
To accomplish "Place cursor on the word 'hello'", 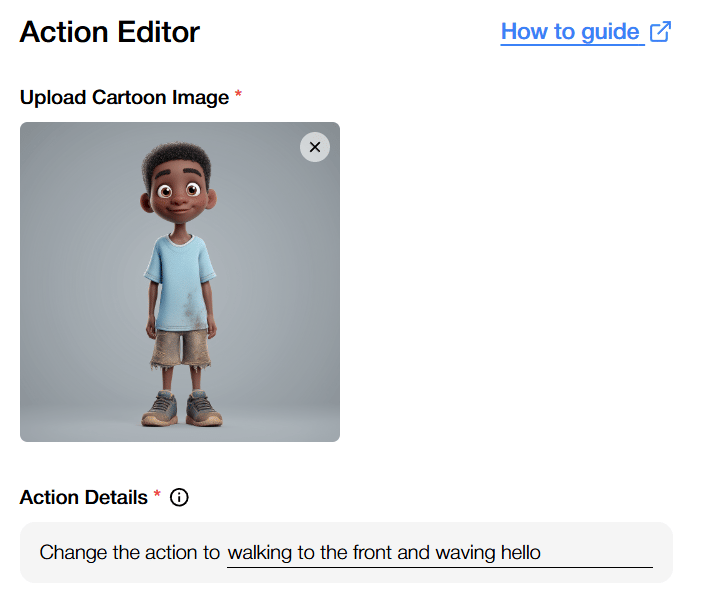I will (521, 553).
